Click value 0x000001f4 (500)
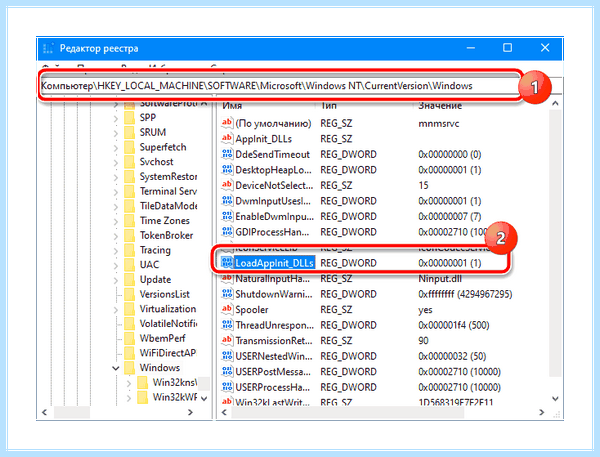600x457 pixels. (x=453, y=325)
